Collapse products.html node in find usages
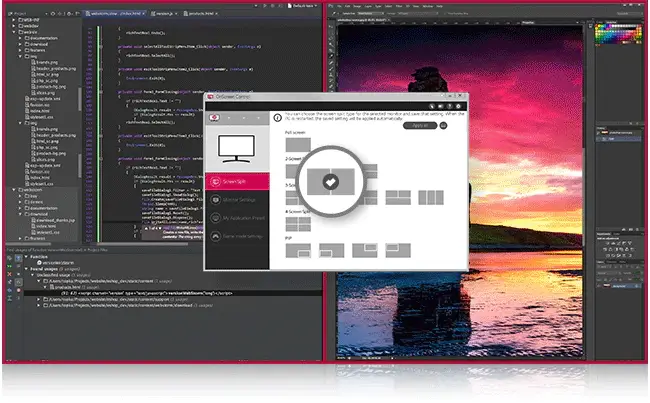The image size is (650, 403). tap(45, 287)
